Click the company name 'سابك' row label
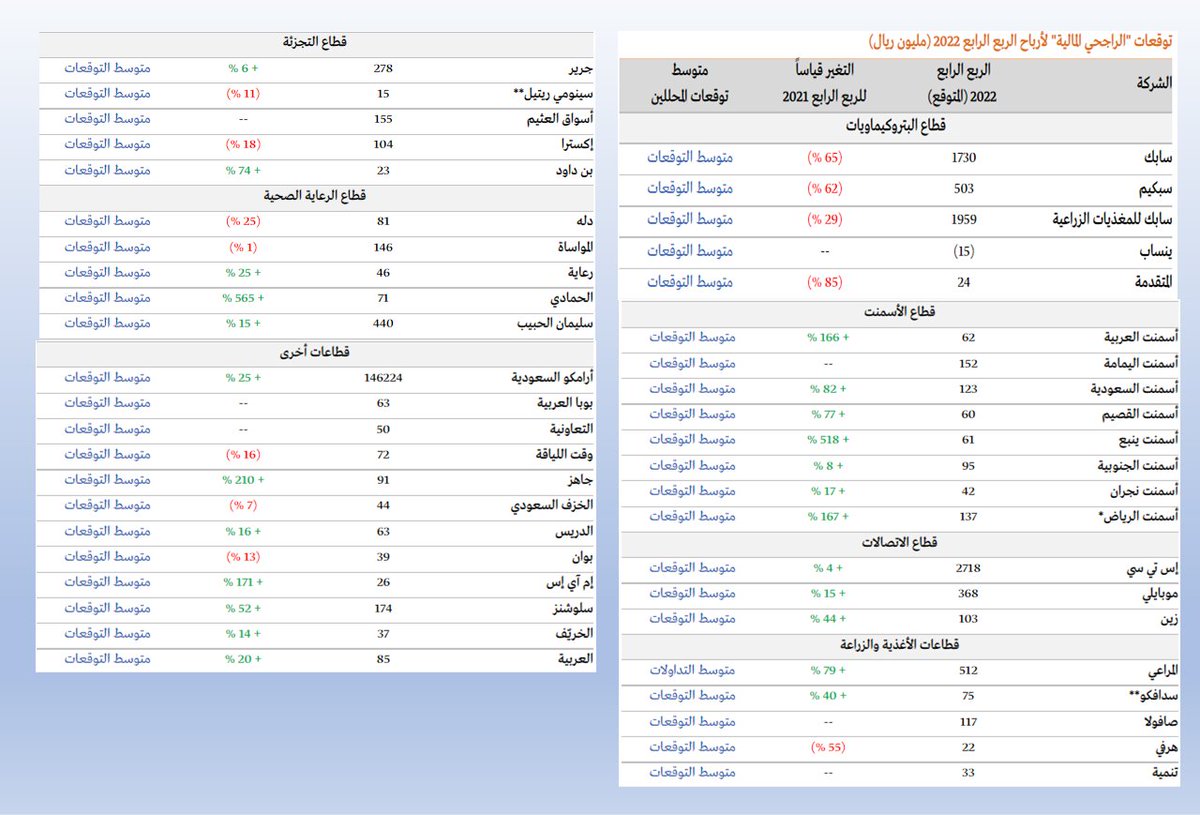Viewport: 1200px width, 815px height. tap(1158, 158)
